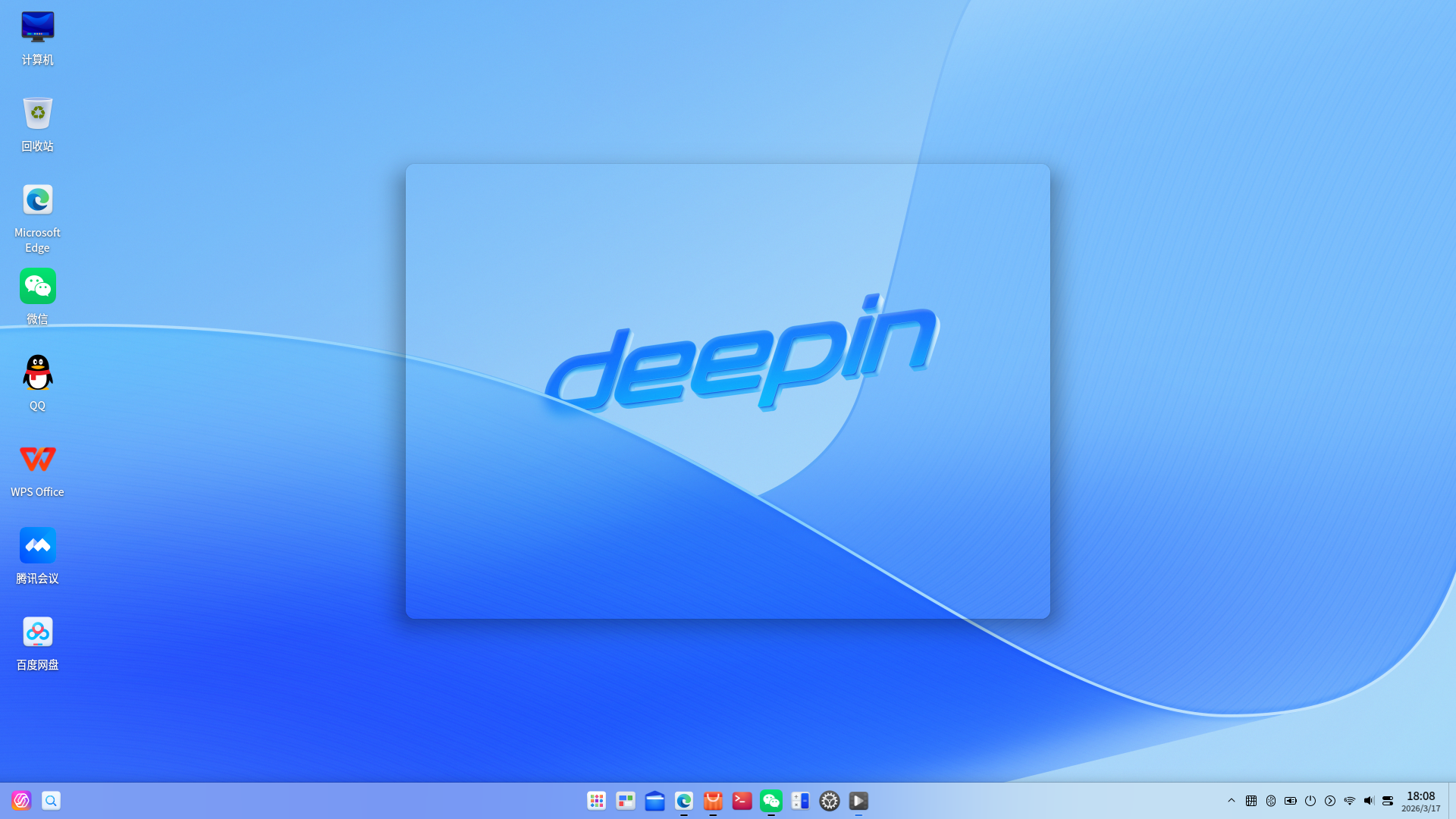Open the Wi-Fi network list in tray

[1350, 801]
